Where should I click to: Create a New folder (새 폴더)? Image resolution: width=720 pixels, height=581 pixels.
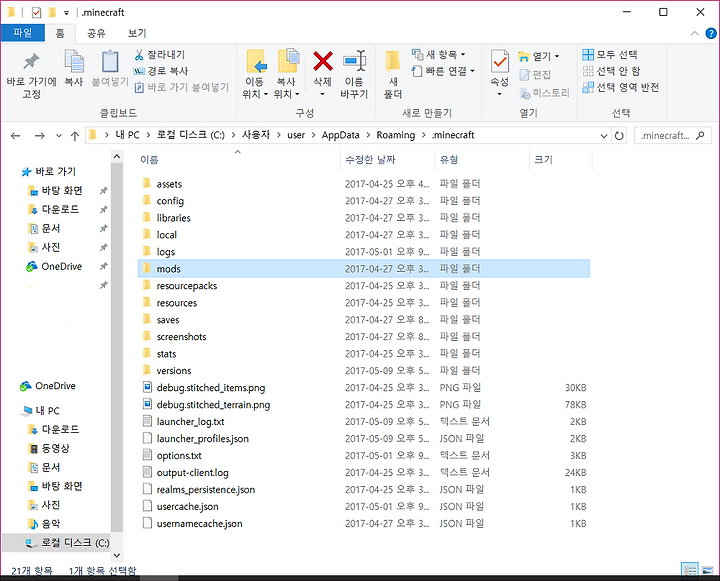pyautogui.click(x=393, y=74)
